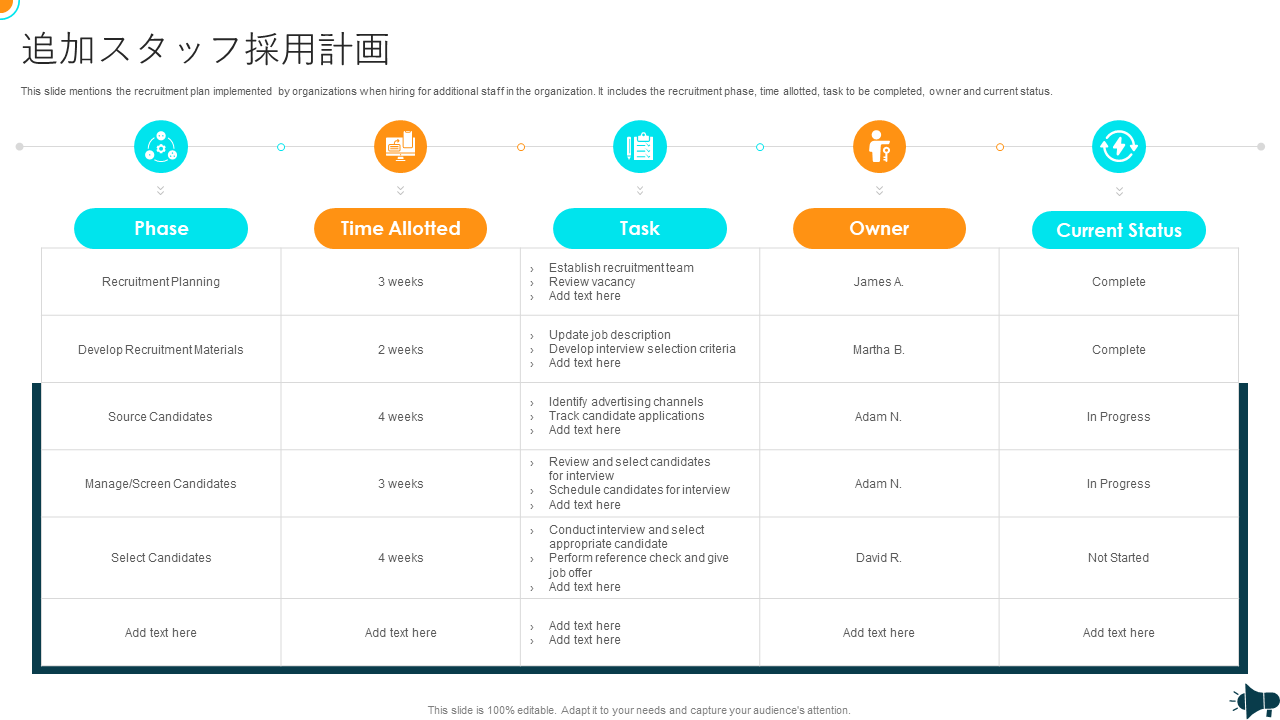1280x720 pixels.
Task: Click the chevron below the Time Allotted icon
Action: 400,190
